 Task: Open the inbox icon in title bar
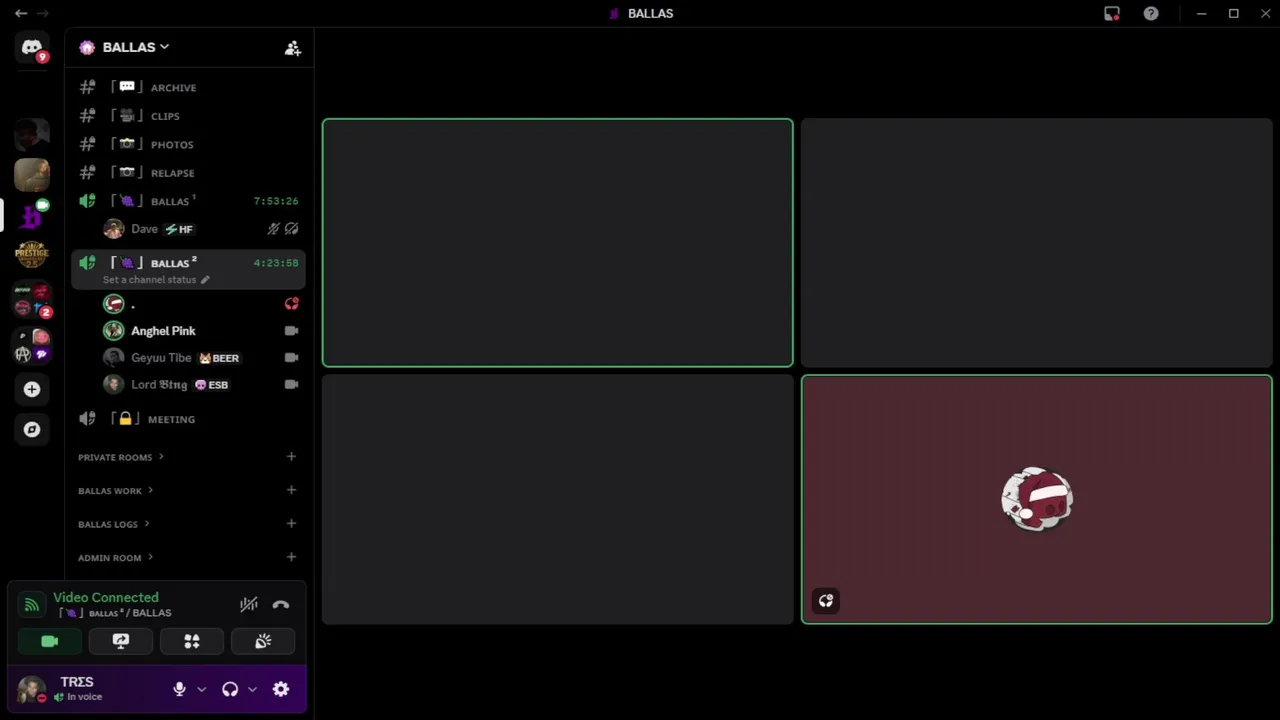[1112, 13]
